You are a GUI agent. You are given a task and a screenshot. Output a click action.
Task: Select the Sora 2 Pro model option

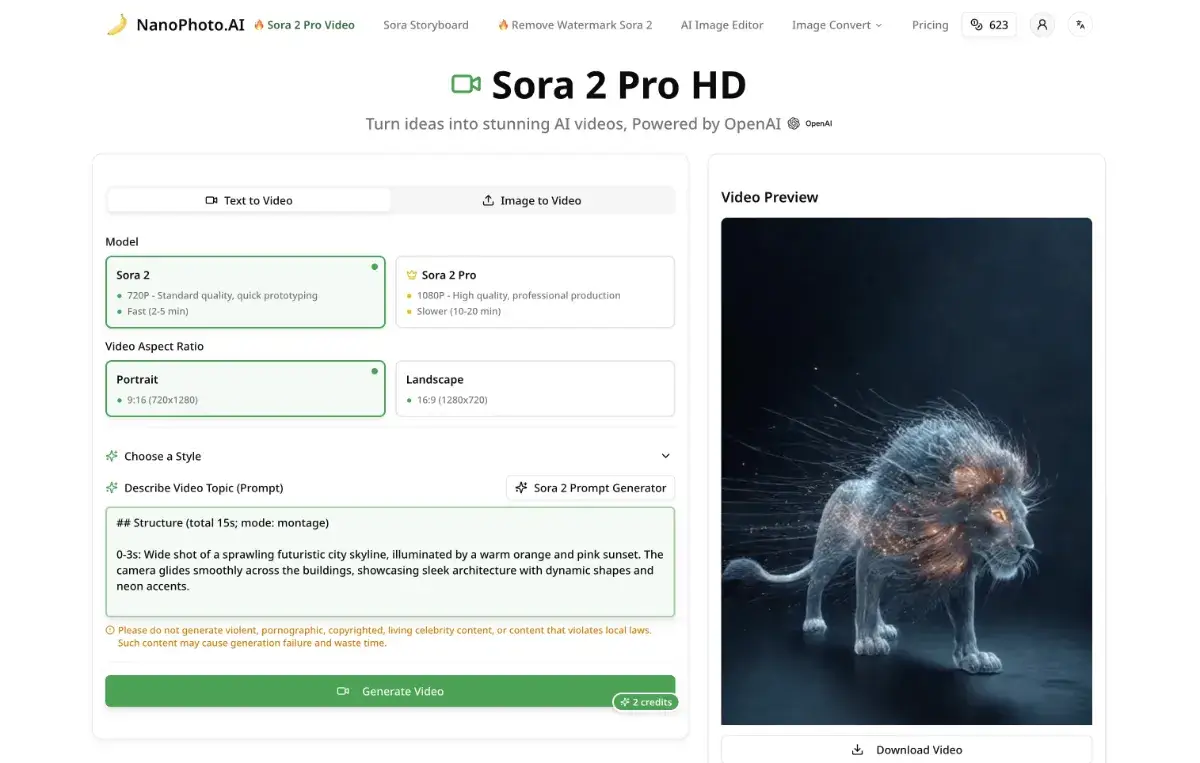[535, 292]
